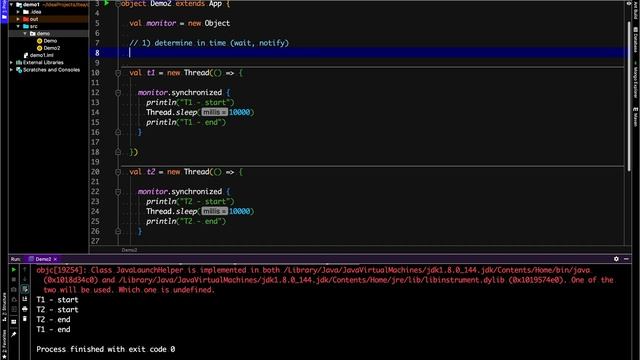Expand Scratches and Consoles node
Screen dimensions: 640x360
[x=11, y=70]
